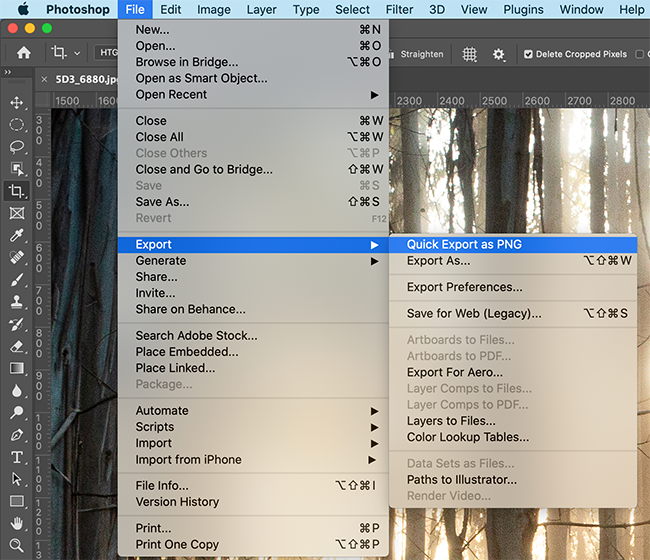Click the crop overlay grid icon
650x560 pixels.
coord(469,53)
